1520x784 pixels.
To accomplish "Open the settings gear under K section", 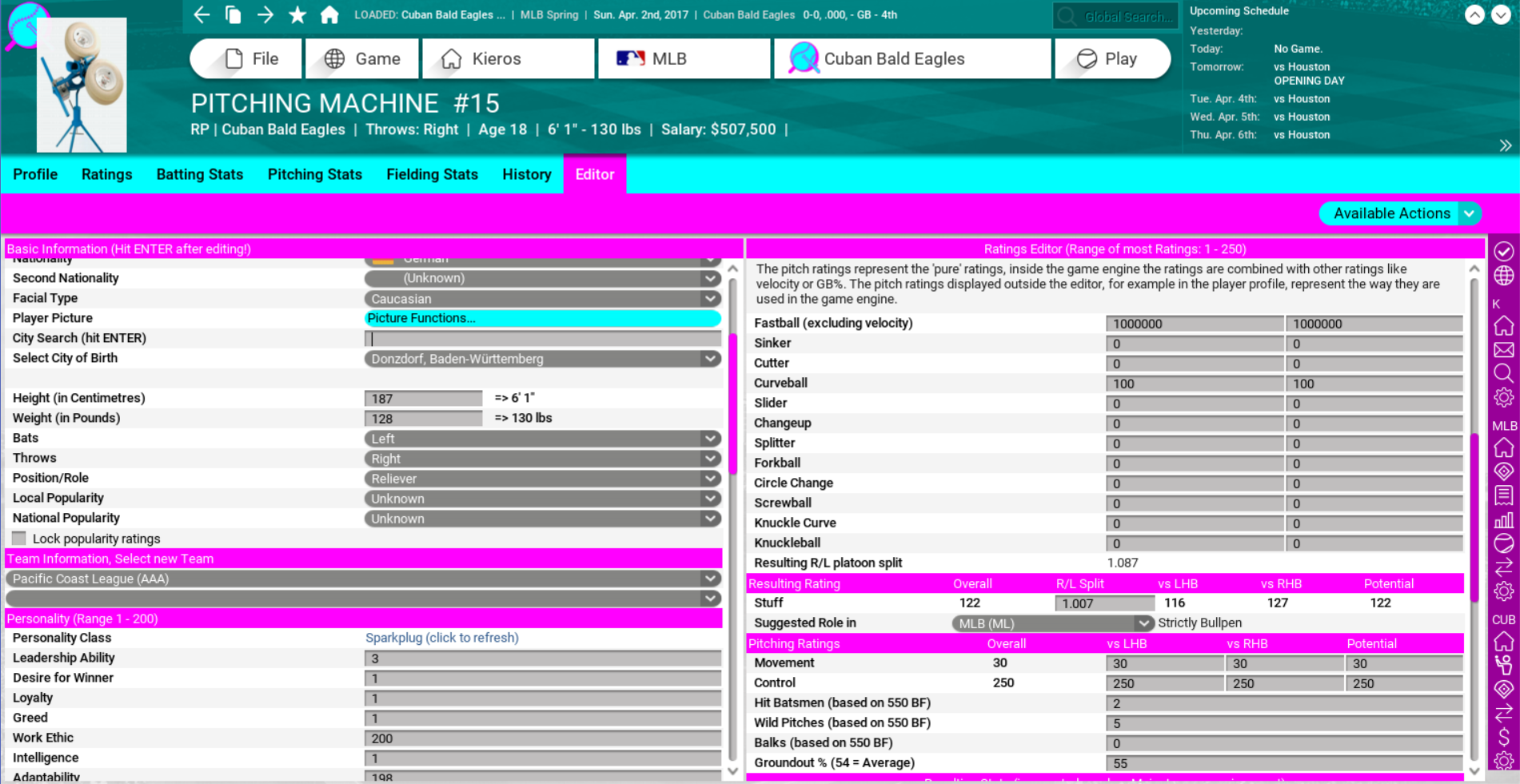I will click(1503, 397).
